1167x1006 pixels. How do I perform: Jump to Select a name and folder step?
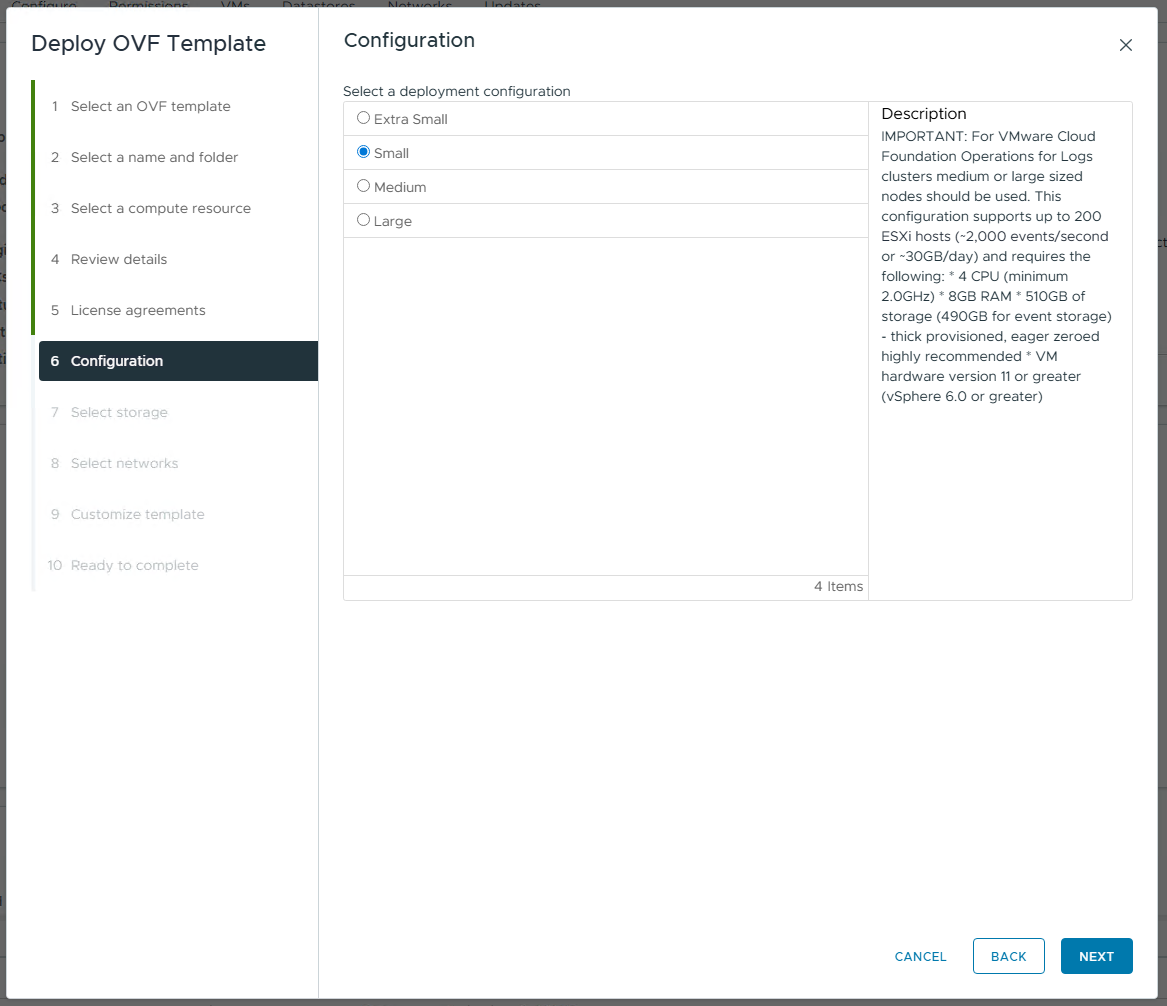coord(154,157)
